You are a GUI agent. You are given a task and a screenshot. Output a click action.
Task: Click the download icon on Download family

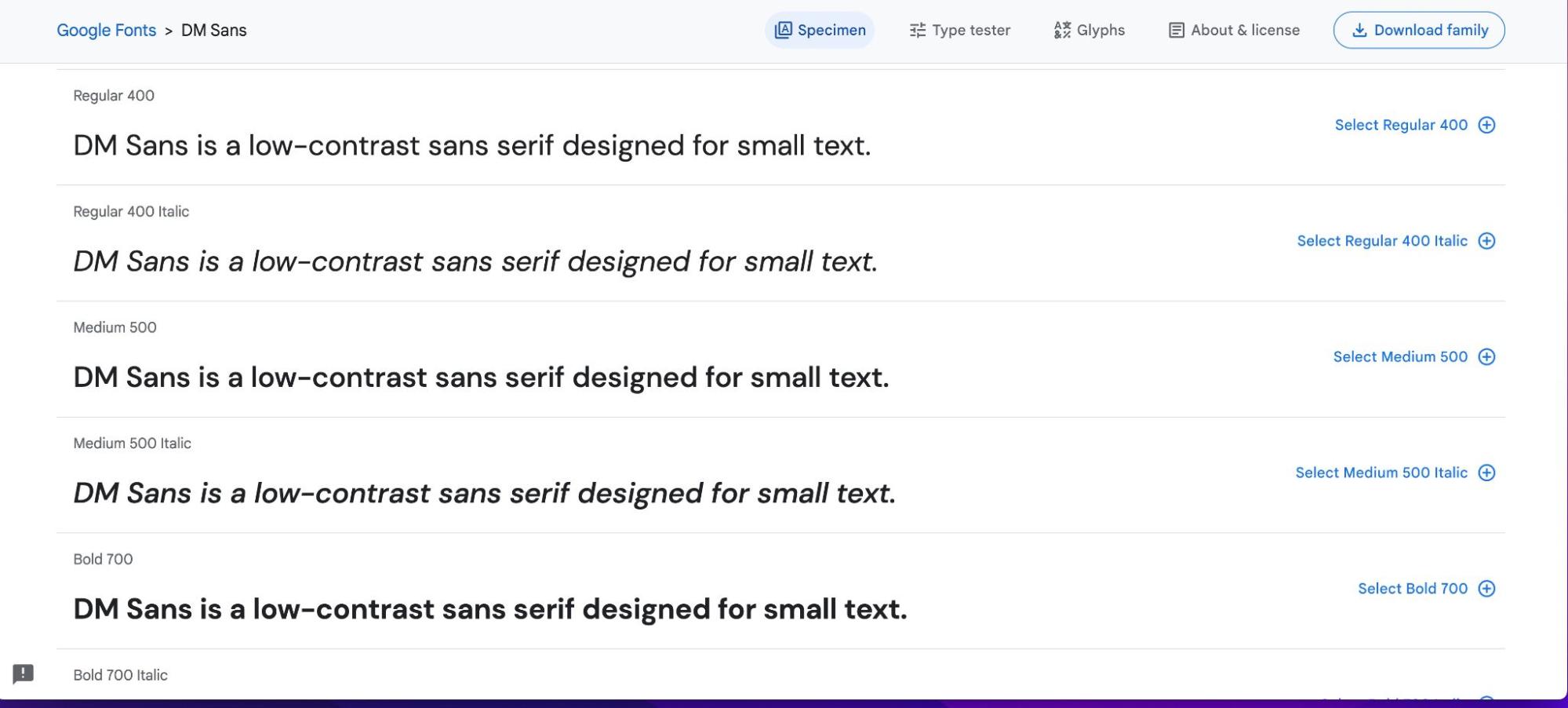[1359, 30]
